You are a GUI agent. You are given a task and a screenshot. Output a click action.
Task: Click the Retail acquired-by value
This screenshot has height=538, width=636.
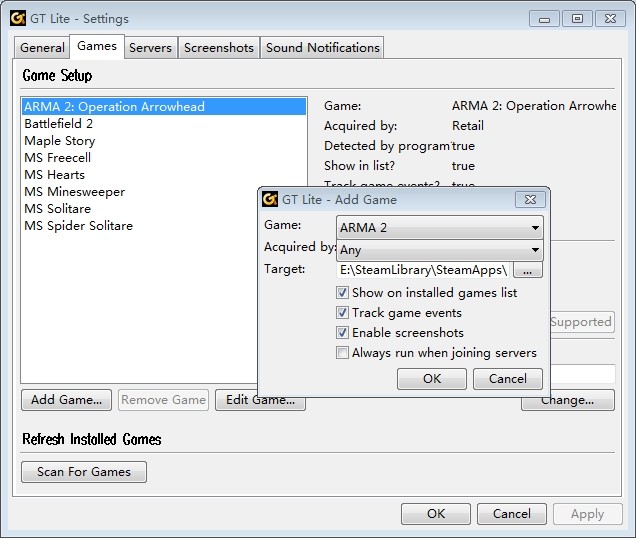pos(468,126)
